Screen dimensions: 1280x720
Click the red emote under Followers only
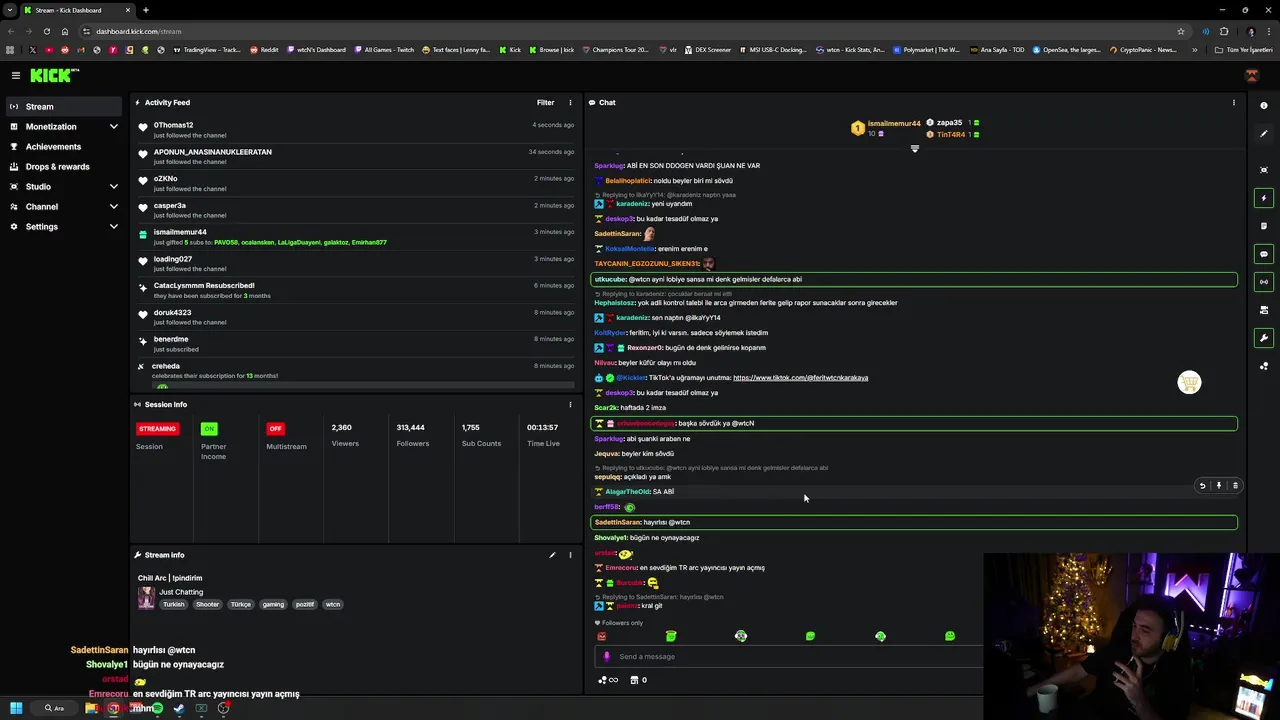tap(601, 636)
